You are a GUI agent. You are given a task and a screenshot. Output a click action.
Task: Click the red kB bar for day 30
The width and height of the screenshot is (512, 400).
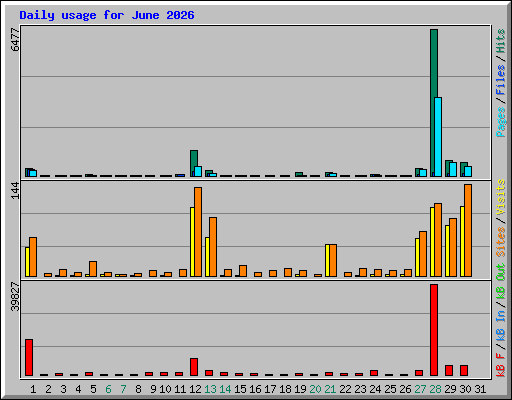coord(464,371)
